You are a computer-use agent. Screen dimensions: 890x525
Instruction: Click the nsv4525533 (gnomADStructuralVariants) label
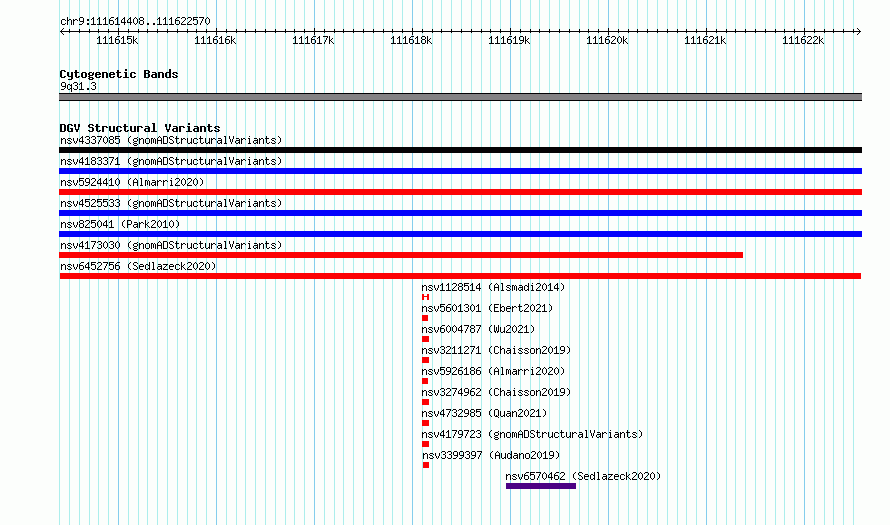[171, 203]
